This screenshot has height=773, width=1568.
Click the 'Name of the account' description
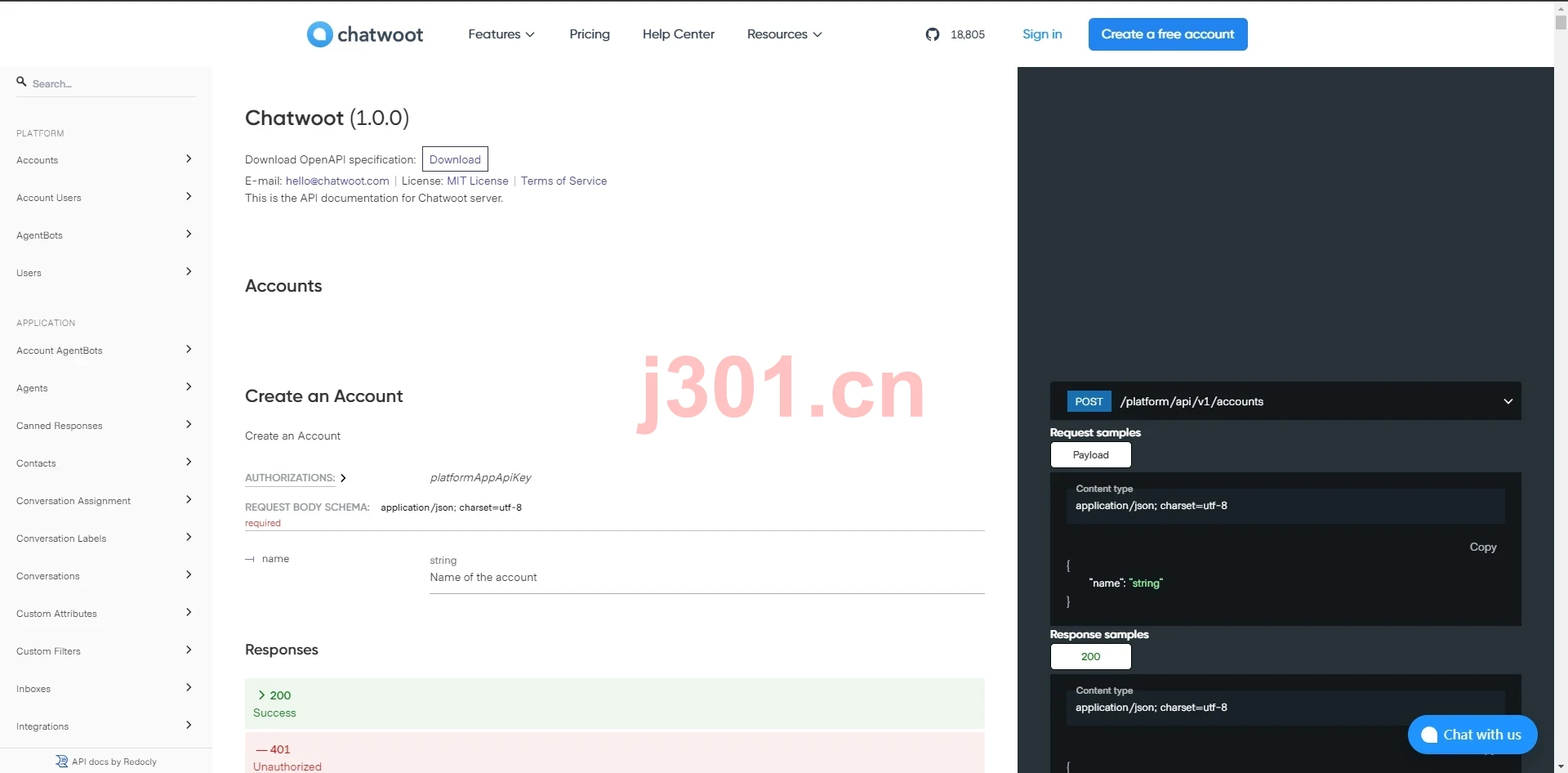[483, 578]
